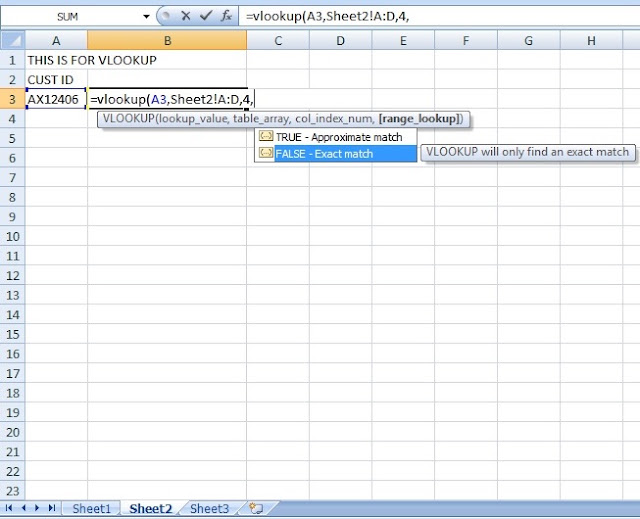Select all cells corner button
Image resolution: width=640 pixels, height=519 pixels.
coord(13,40)
